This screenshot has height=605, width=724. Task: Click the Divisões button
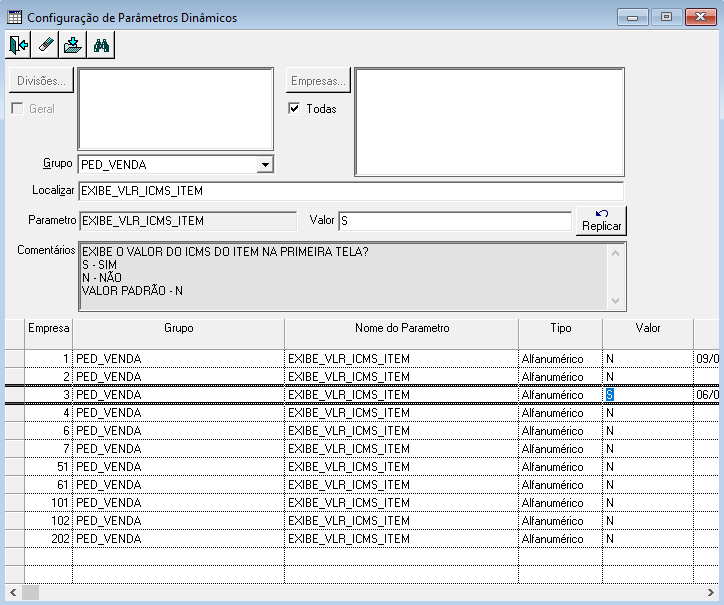pyautogui.click(x=41, y=80)
